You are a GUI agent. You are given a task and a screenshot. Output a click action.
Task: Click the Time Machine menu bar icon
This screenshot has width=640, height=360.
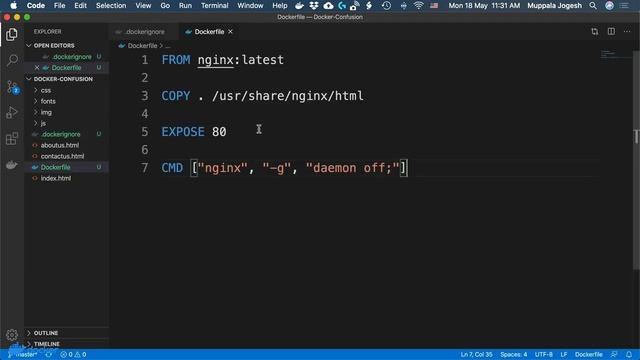tap(386, 6)
